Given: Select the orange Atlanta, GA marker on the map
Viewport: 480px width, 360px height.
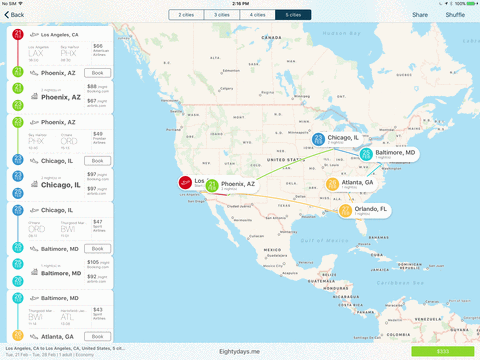Looking at the screenshot, I should 332,184.
